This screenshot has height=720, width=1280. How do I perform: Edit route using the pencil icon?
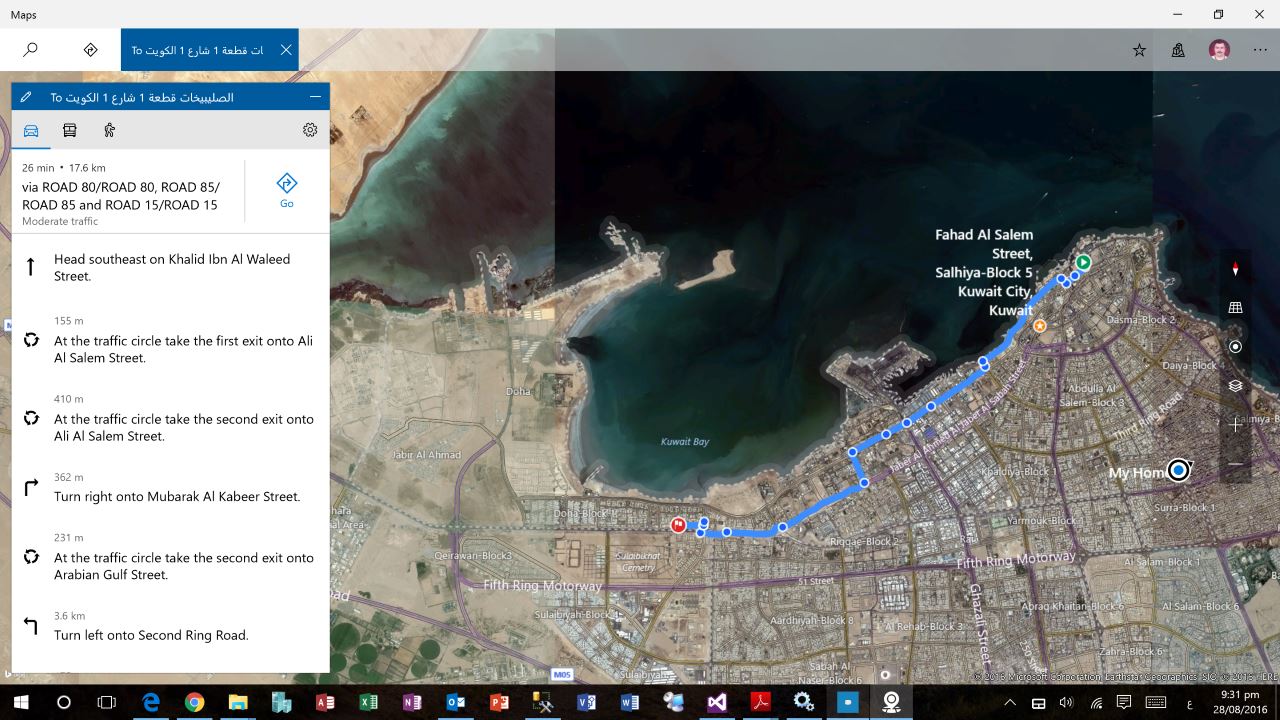pos(26,97)
